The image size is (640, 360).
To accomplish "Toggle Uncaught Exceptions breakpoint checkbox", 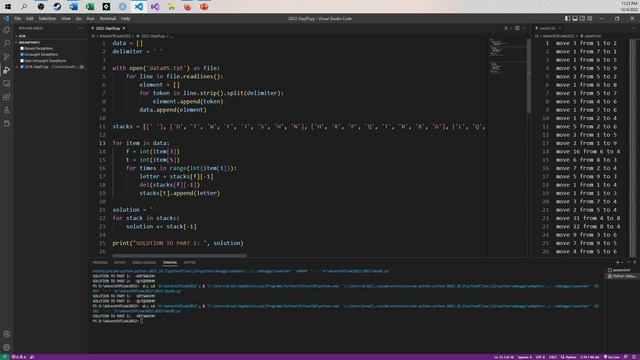I will [x=22, y=54].
